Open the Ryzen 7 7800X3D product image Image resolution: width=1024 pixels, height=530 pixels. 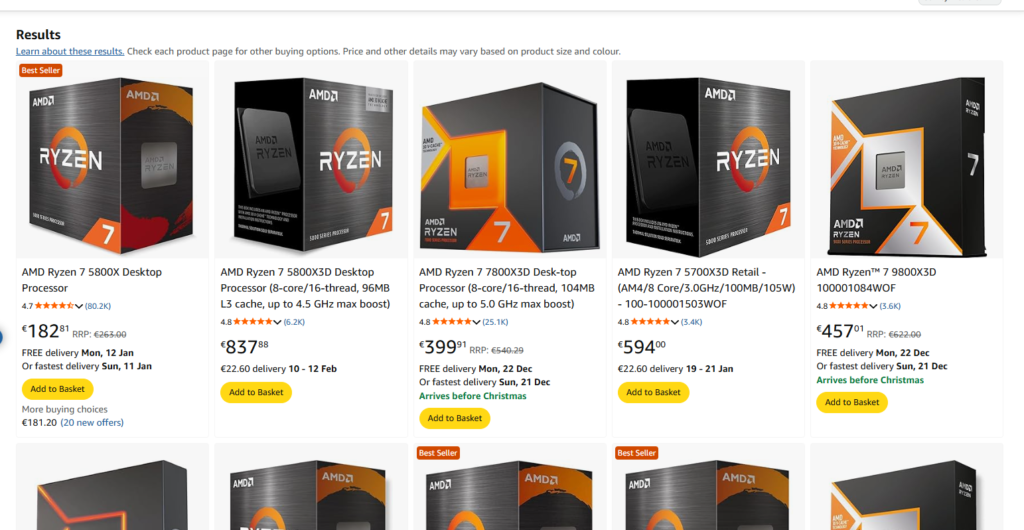click(x=509, y=160)
